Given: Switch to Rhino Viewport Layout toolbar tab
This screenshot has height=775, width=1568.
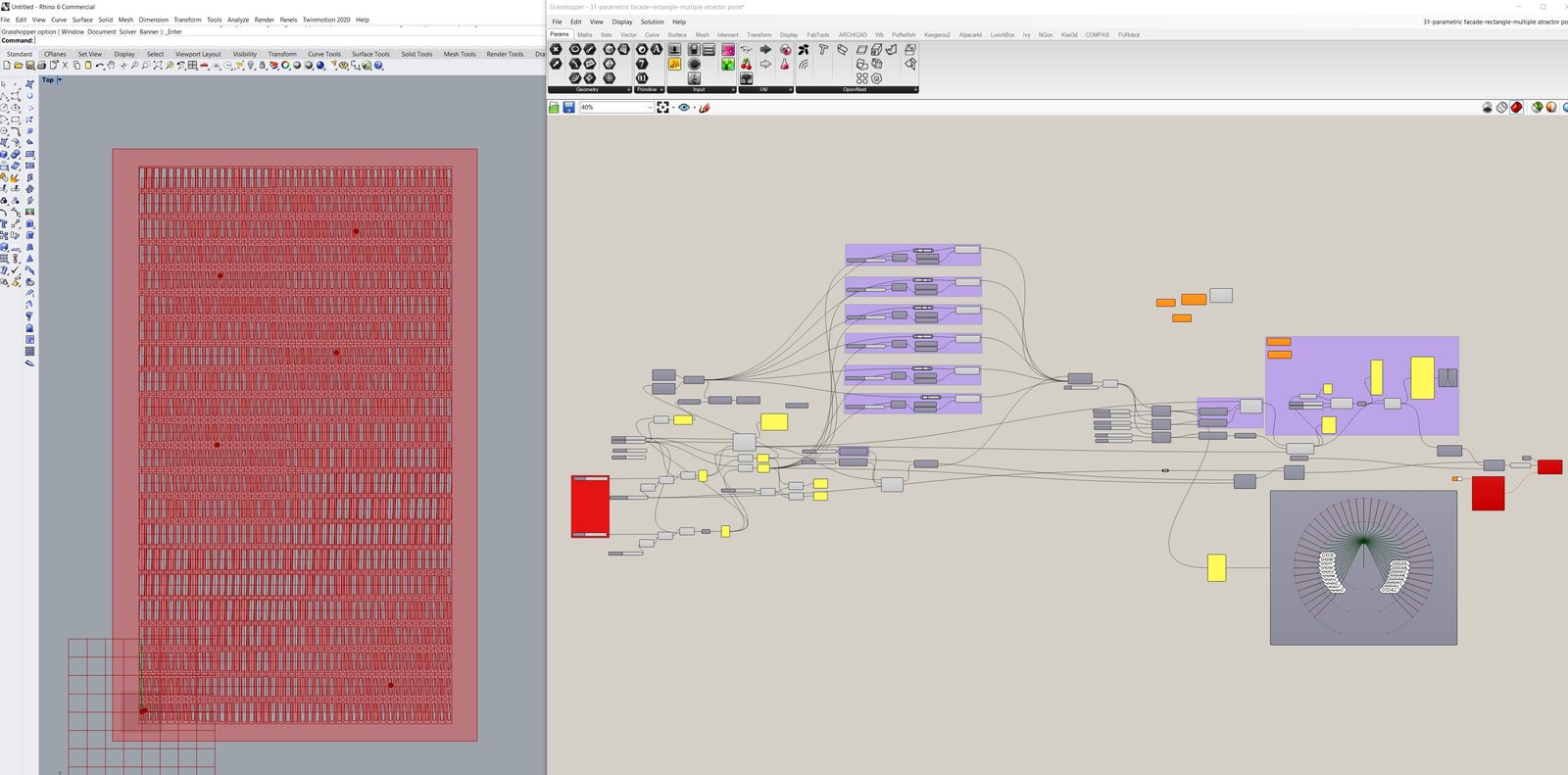Looking at the screenshot, I should 198,54.
